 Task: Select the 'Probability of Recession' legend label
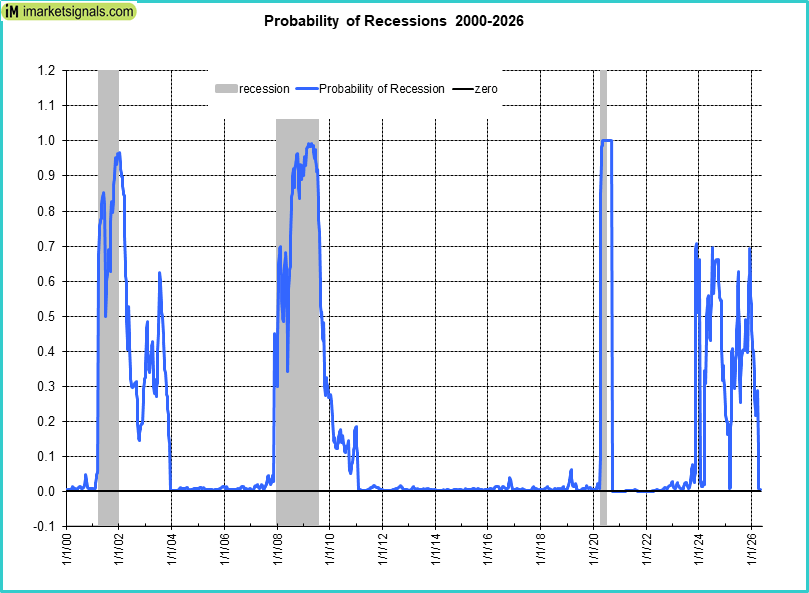[x=381, y=89]
